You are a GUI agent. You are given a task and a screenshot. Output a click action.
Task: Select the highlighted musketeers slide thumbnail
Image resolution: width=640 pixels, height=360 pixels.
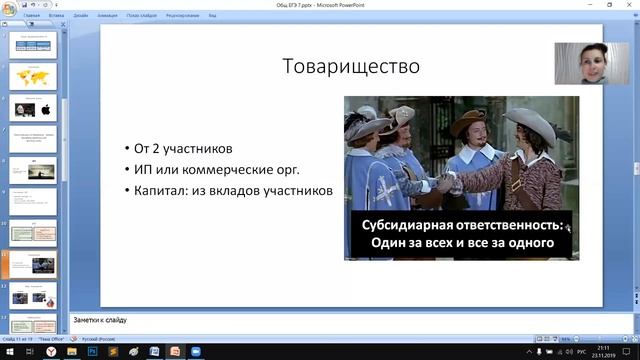pos(33,264)
